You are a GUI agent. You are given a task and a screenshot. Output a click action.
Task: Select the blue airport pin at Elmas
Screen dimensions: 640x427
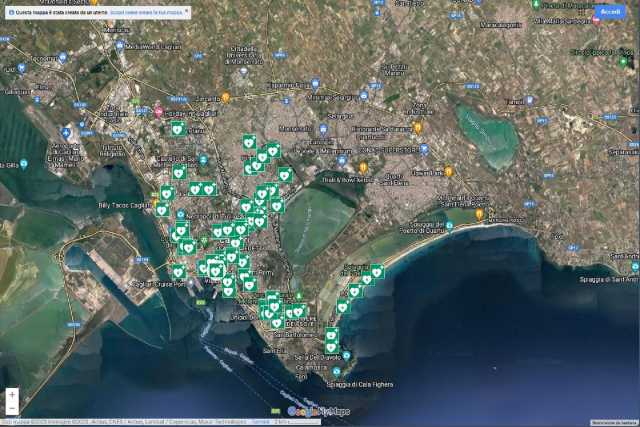click(x=66, y=132)
